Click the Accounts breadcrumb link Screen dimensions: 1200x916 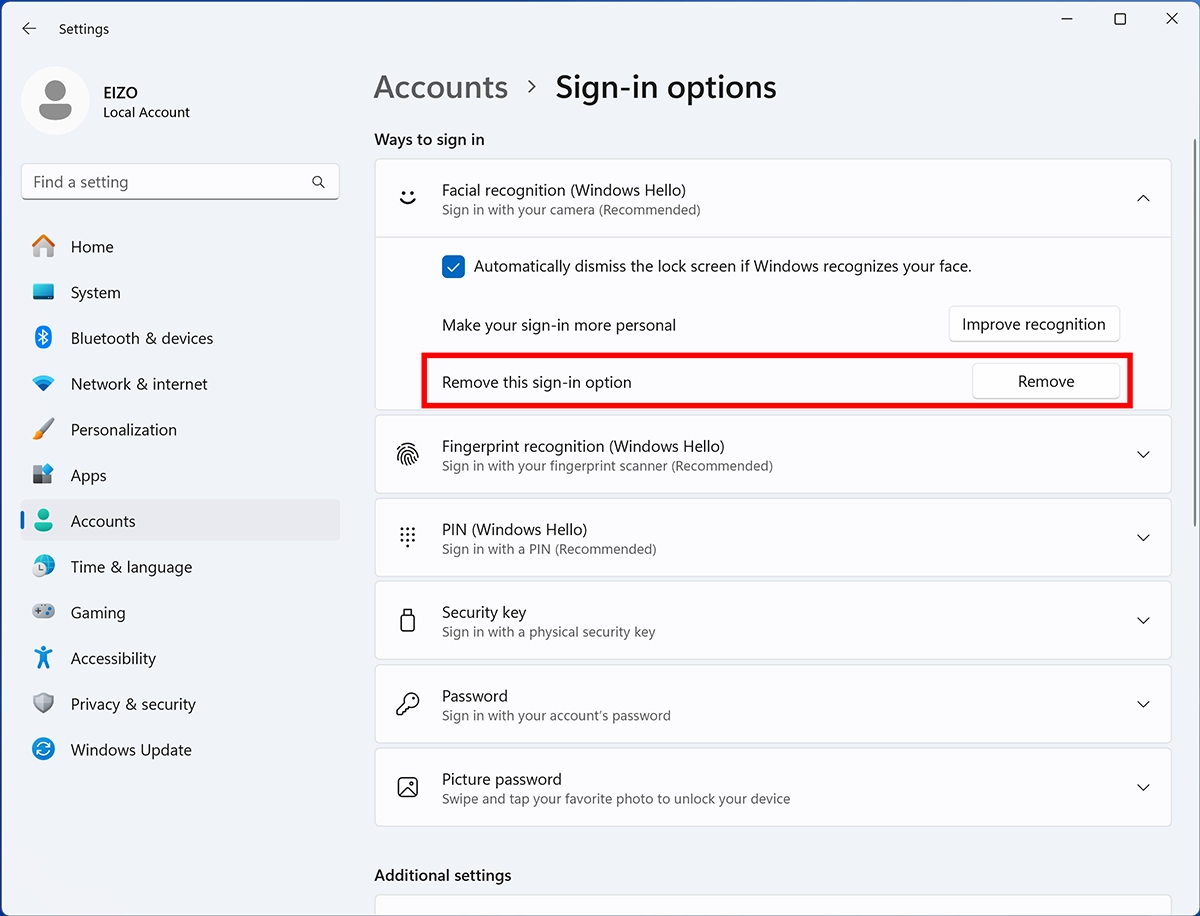tap(441, 87)
